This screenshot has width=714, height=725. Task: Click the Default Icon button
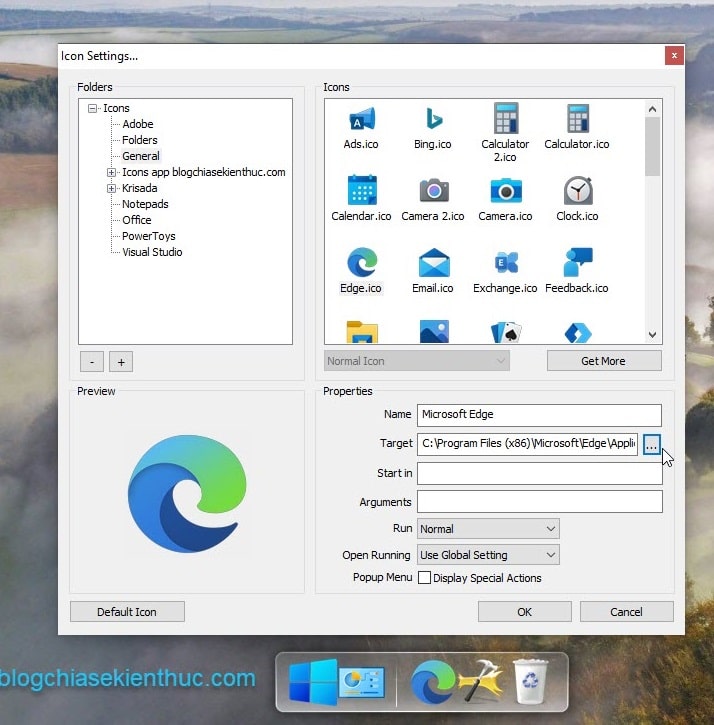[127, 612]
